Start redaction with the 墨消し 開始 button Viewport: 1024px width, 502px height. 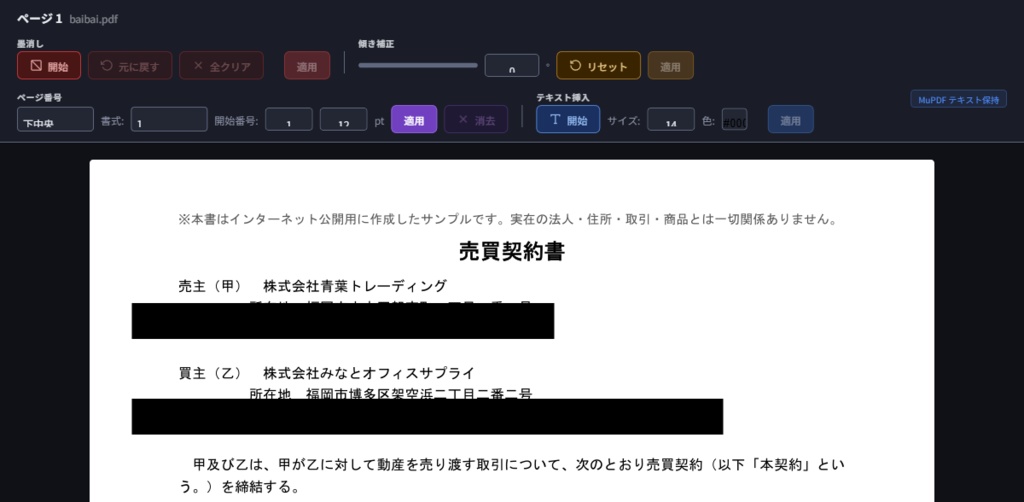pyautogui.click(x=49, y=65)
